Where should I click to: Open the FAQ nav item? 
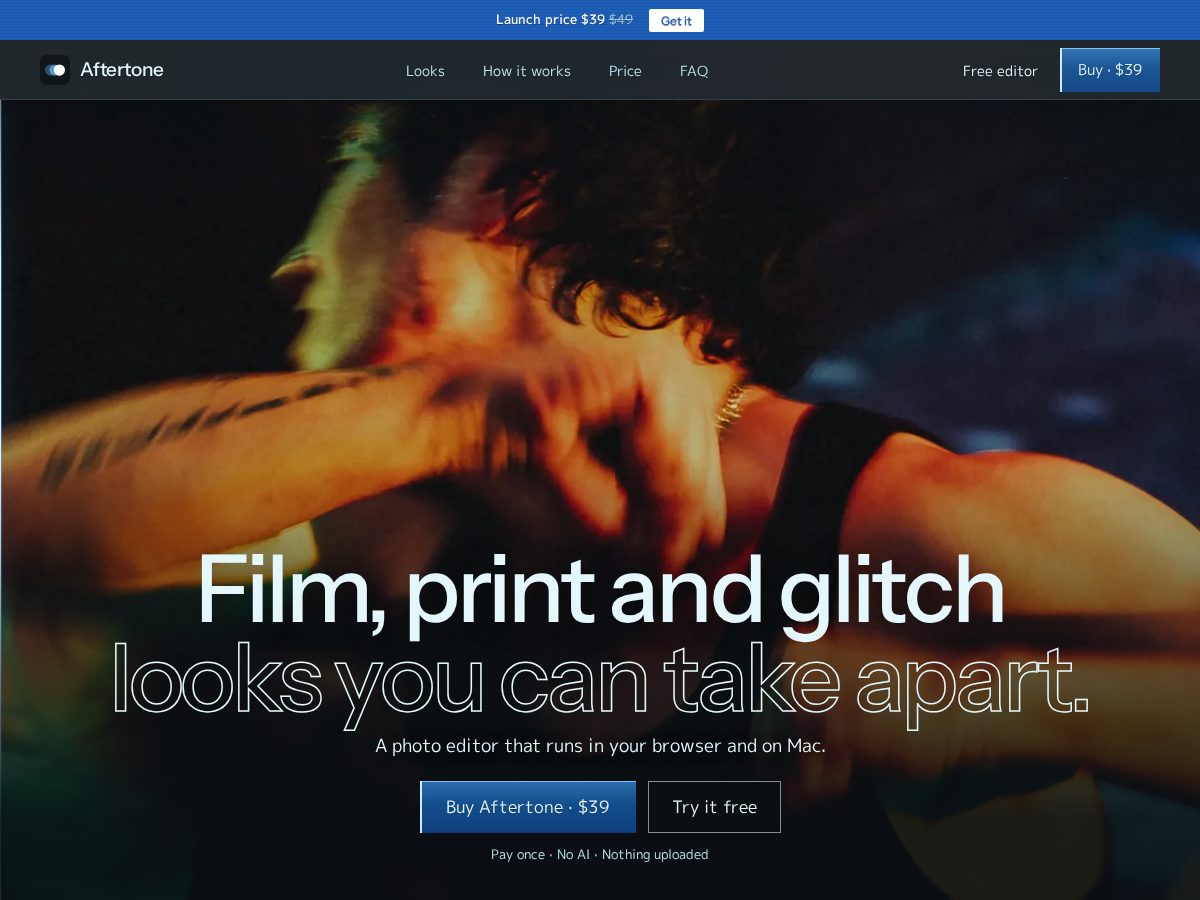(694, 71)
